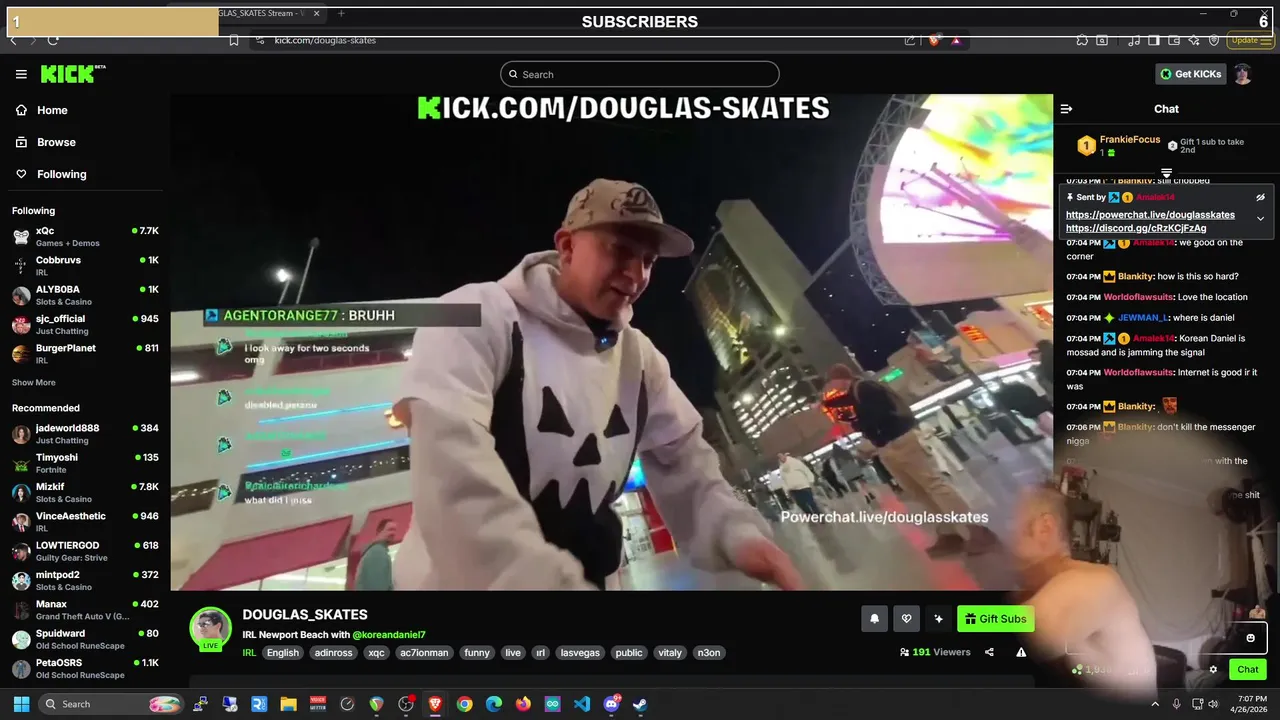Collapse the chat panel arrow icon

[1066, 109]
